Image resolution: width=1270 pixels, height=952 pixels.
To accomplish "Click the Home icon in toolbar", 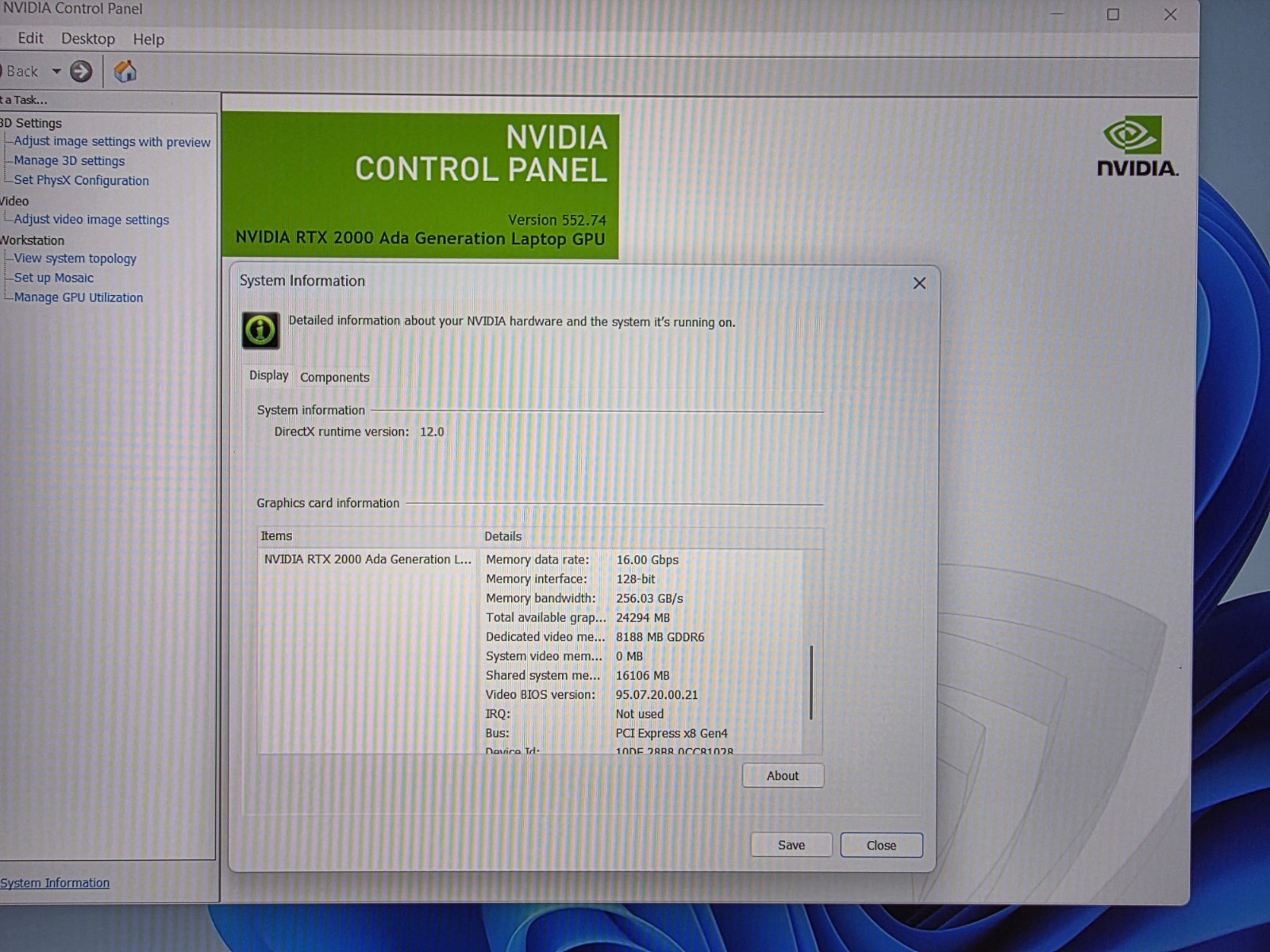I will (x=125, y=71).
